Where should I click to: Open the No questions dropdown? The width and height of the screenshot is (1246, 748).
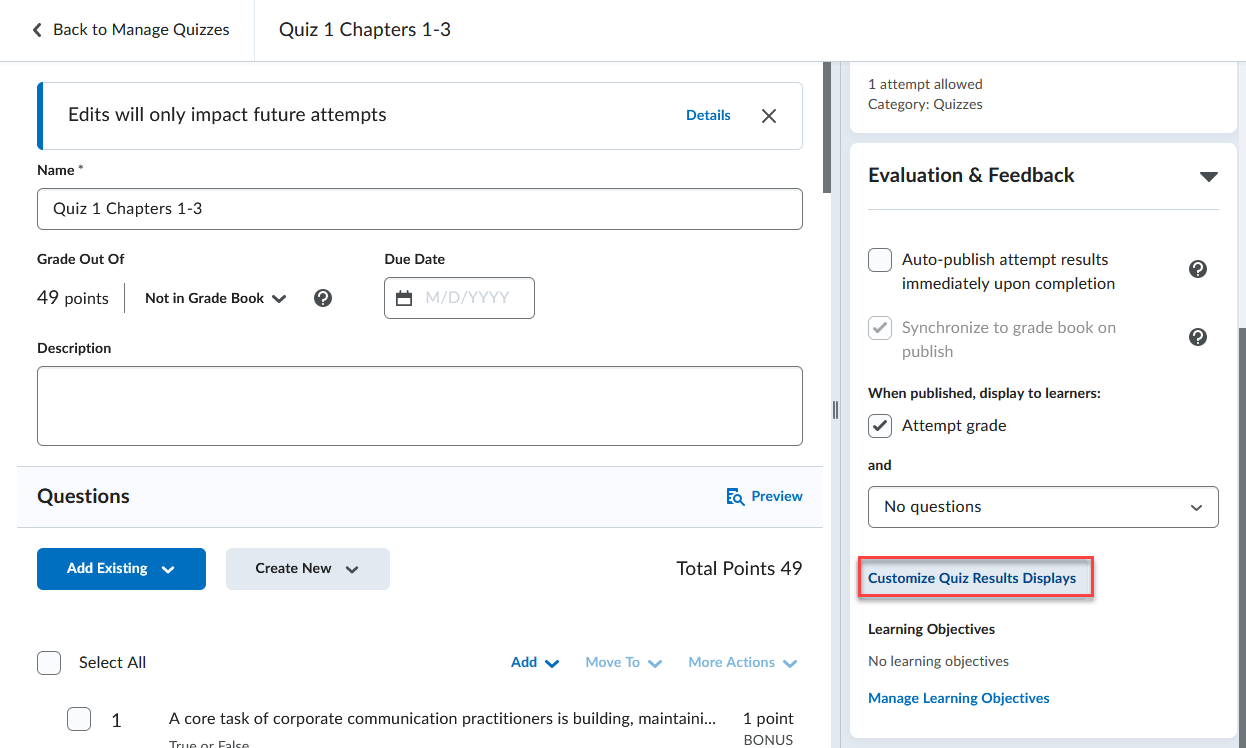point(1042,507)
